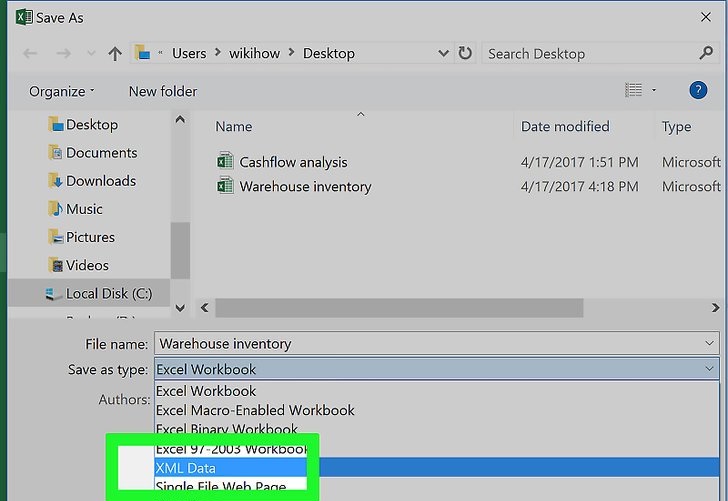This screenshot has width=728, height=501.
Task: Change view with the view icon
Action: (x=633, y=90)
